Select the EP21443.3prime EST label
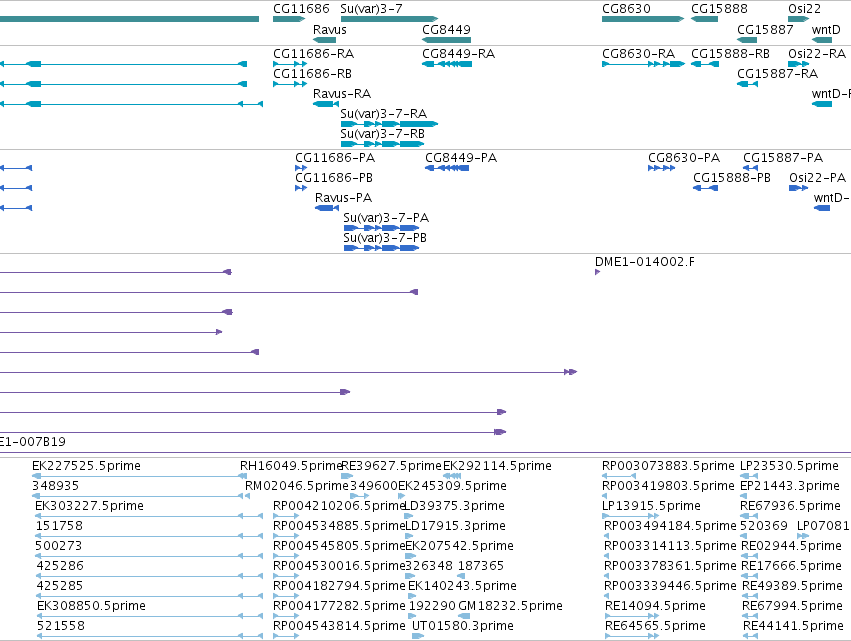 click(x=790, y=486)
